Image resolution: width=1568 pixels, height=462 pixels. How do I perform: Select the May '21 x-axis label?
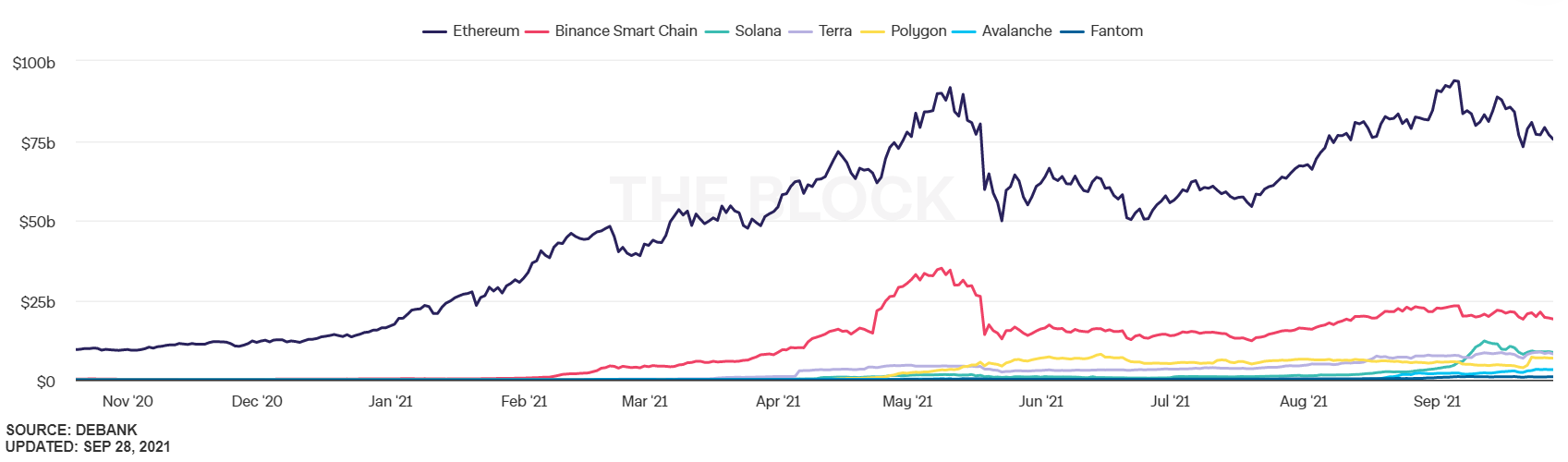coord(907,401)
